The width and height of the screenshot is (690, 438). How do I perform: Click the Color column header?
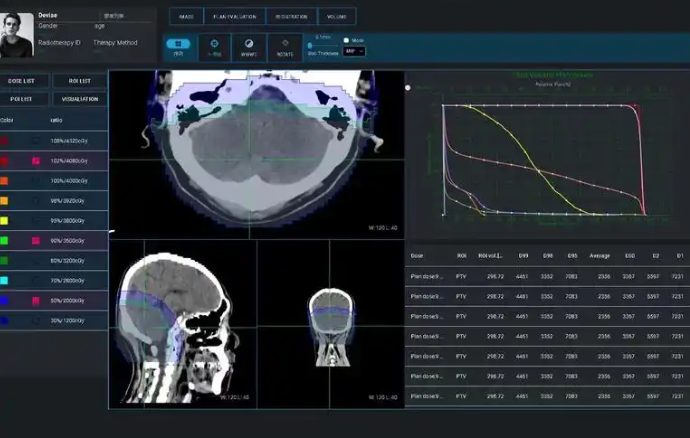(7, 120)
